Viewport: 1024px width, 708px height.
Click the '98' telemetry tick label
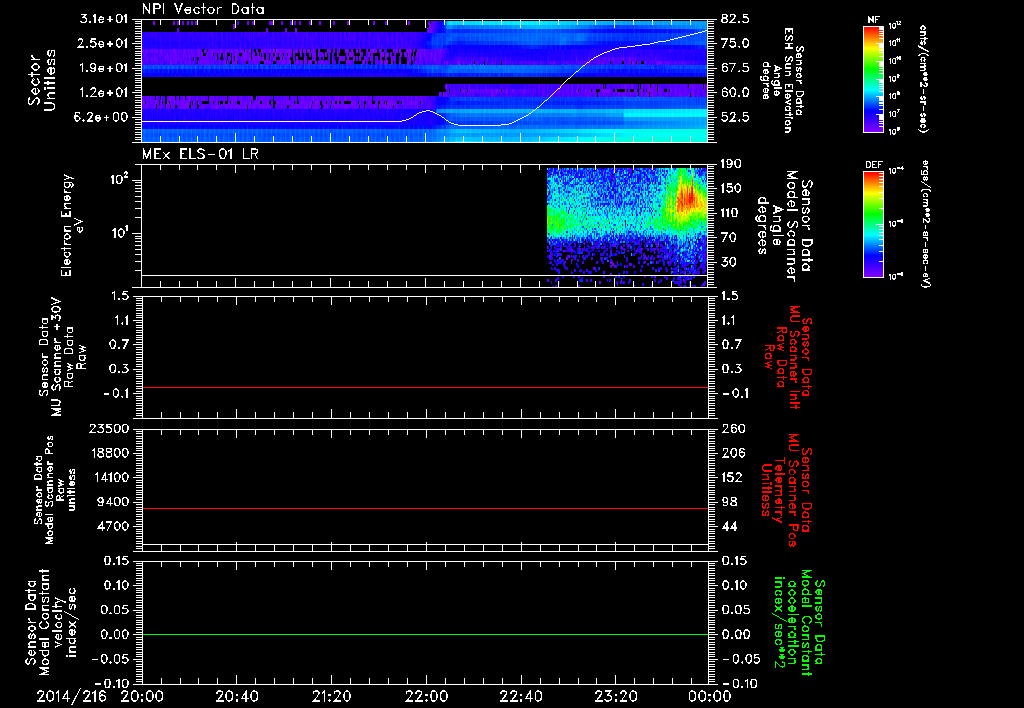point(729,502)
